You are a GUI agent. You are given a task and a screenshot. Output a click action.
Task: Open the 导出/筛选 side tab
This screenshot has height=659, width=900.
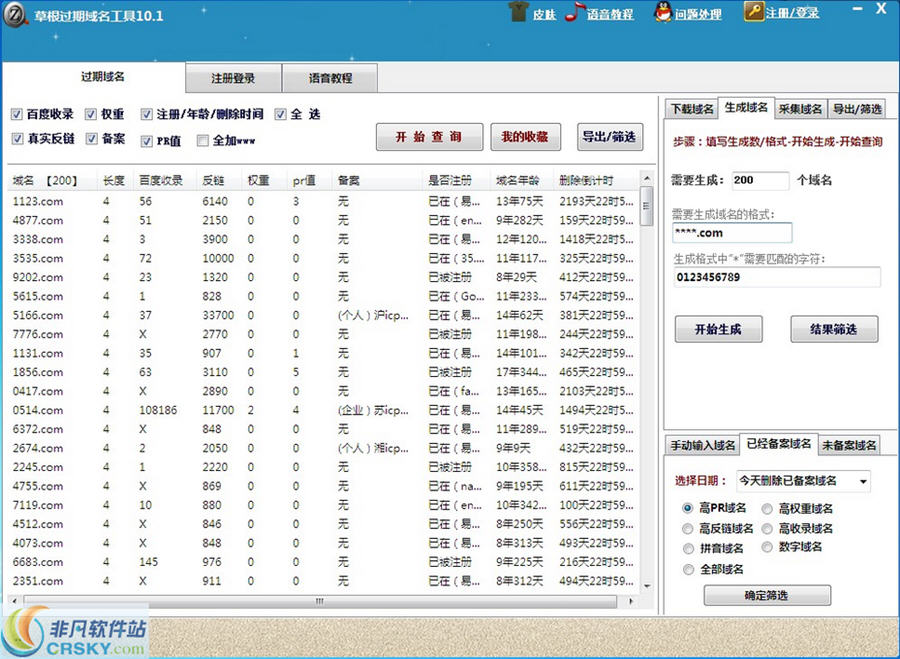pyautogui.click(x=857, y=109)
